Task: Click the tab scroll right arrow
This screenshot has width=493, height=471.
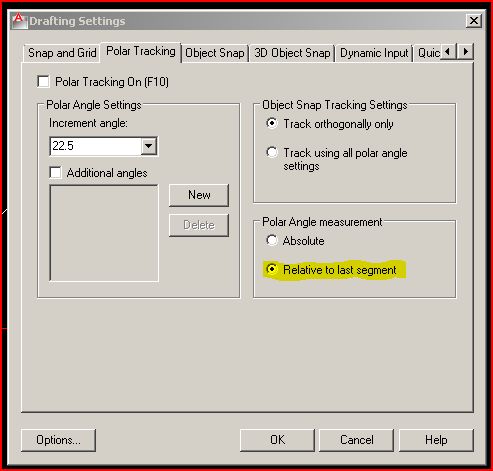Action: pyautogui.click(x=465, y=52)
